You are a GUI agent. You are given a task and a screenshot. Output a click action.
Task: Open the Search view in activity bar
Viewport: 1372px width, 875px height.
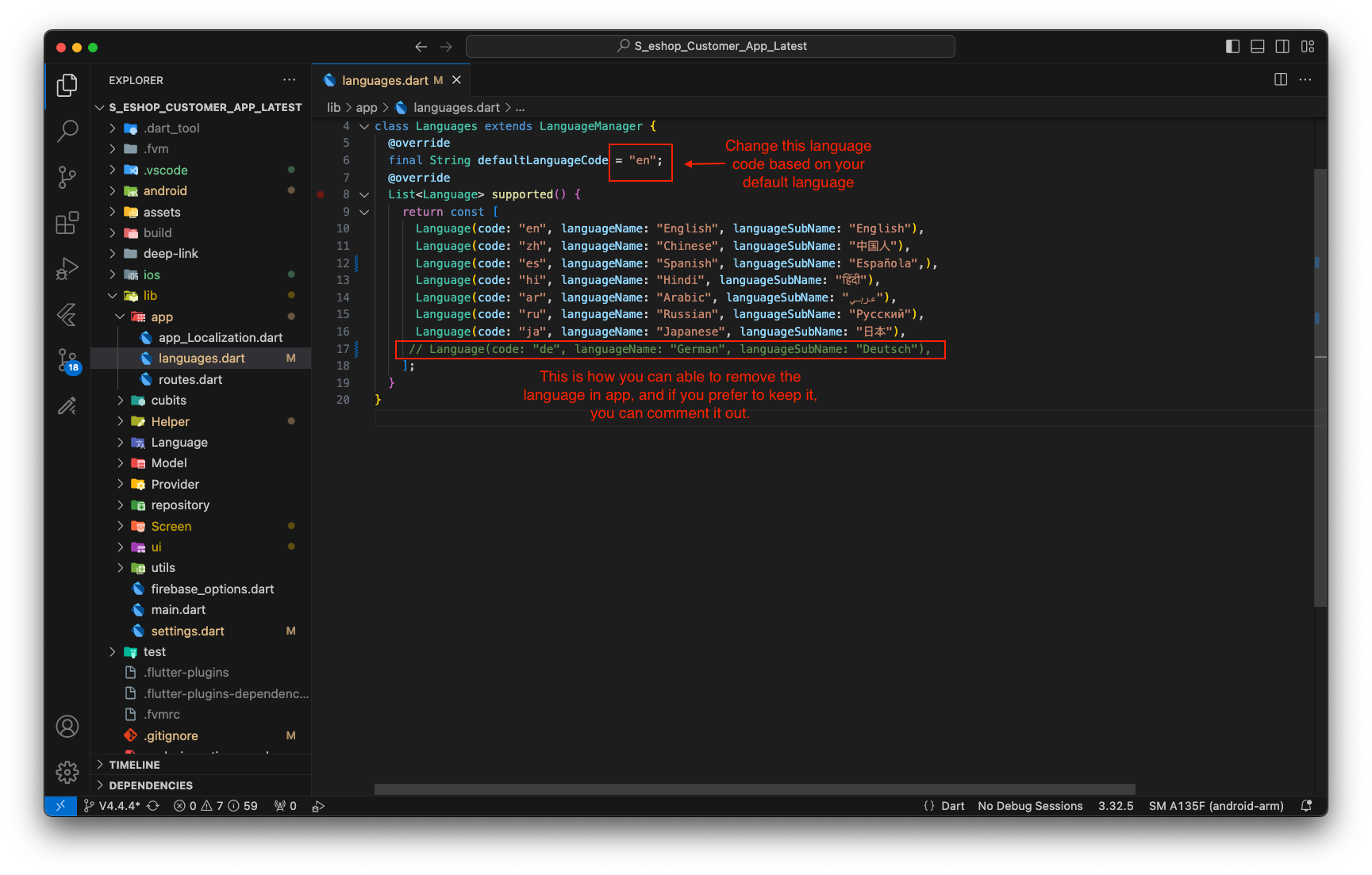click(67, 130)
